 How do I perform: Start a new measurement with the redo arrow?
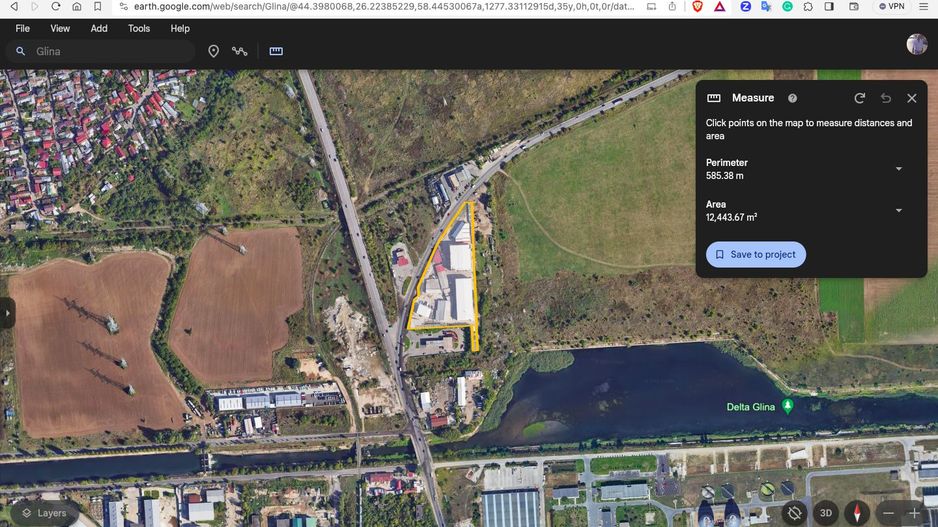tap(860, 98)
